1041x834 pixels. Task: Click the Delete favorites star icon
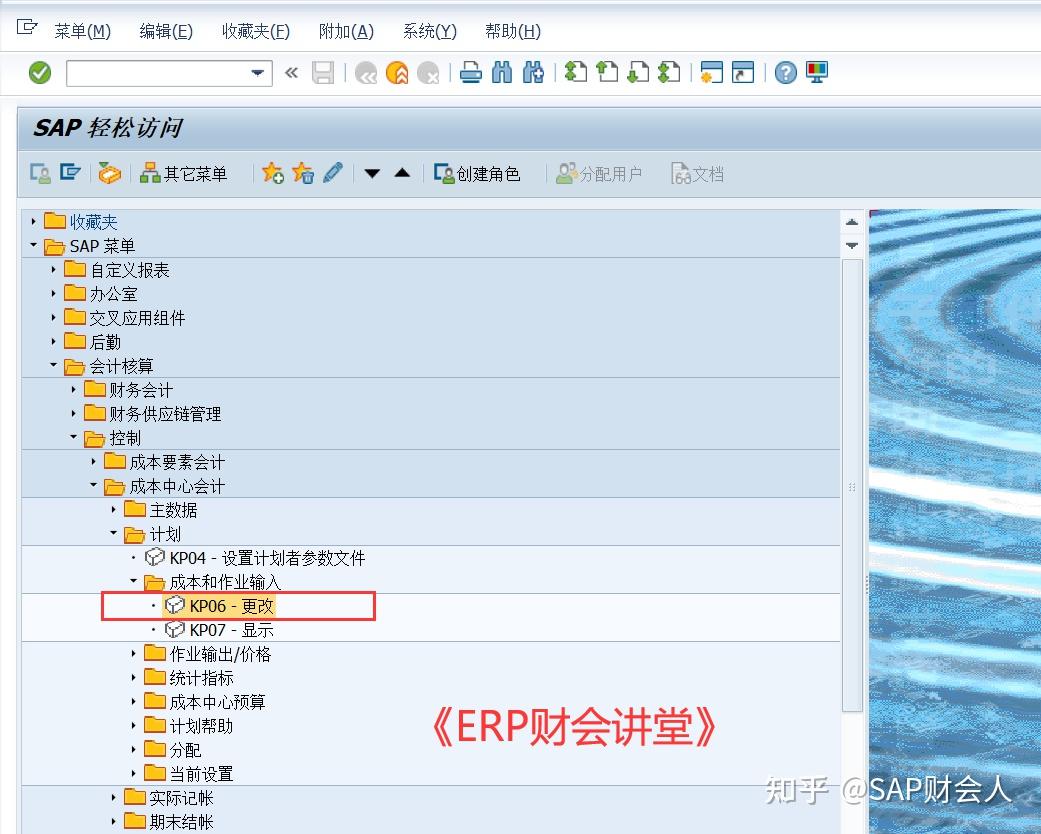302,172
